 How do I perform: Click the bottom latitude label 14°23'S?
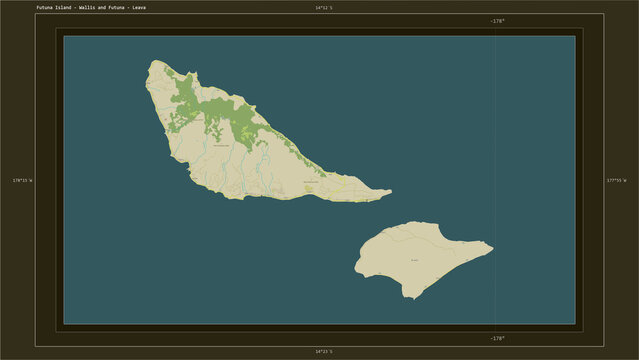[324, 351]
